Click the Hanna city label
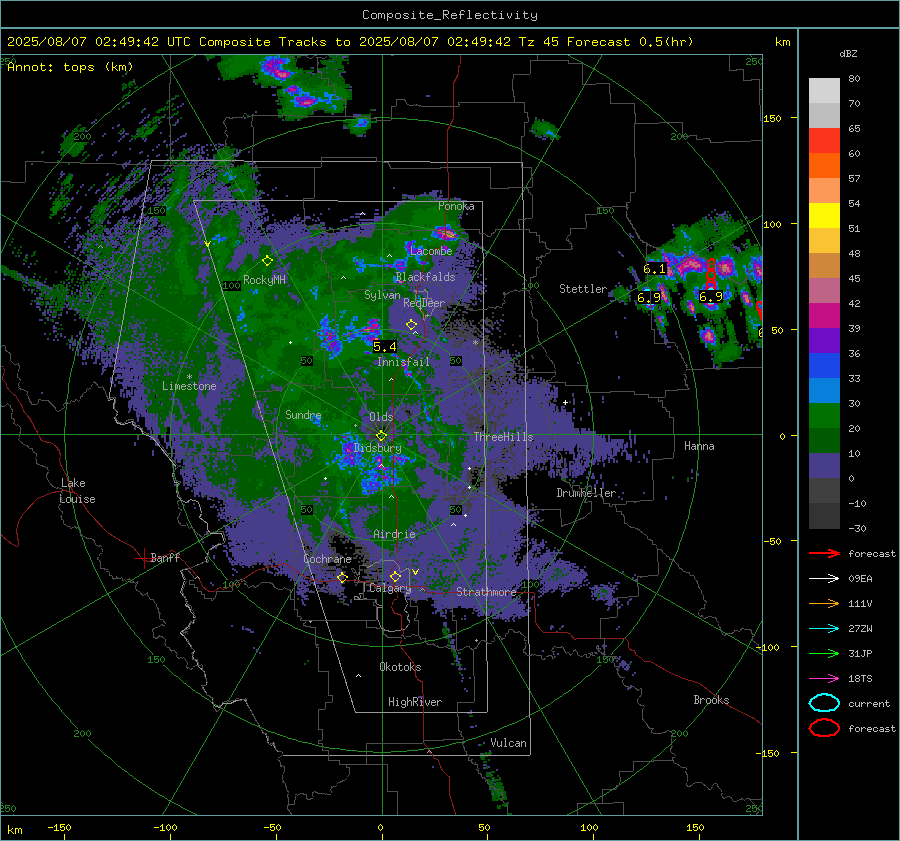The width and height of the screenshot is (900, 841). 699,445
